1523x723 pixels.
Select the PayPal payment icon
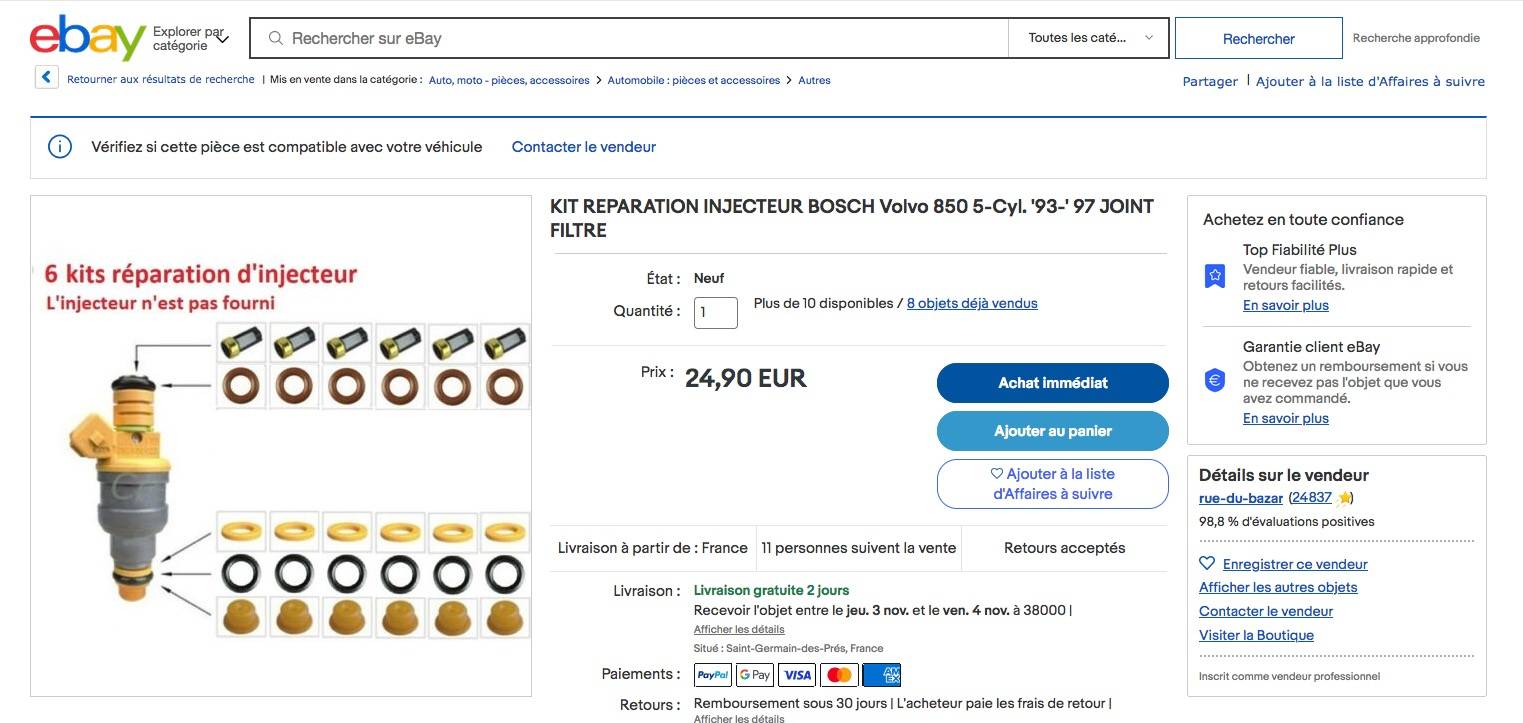[x=712, y=674]
